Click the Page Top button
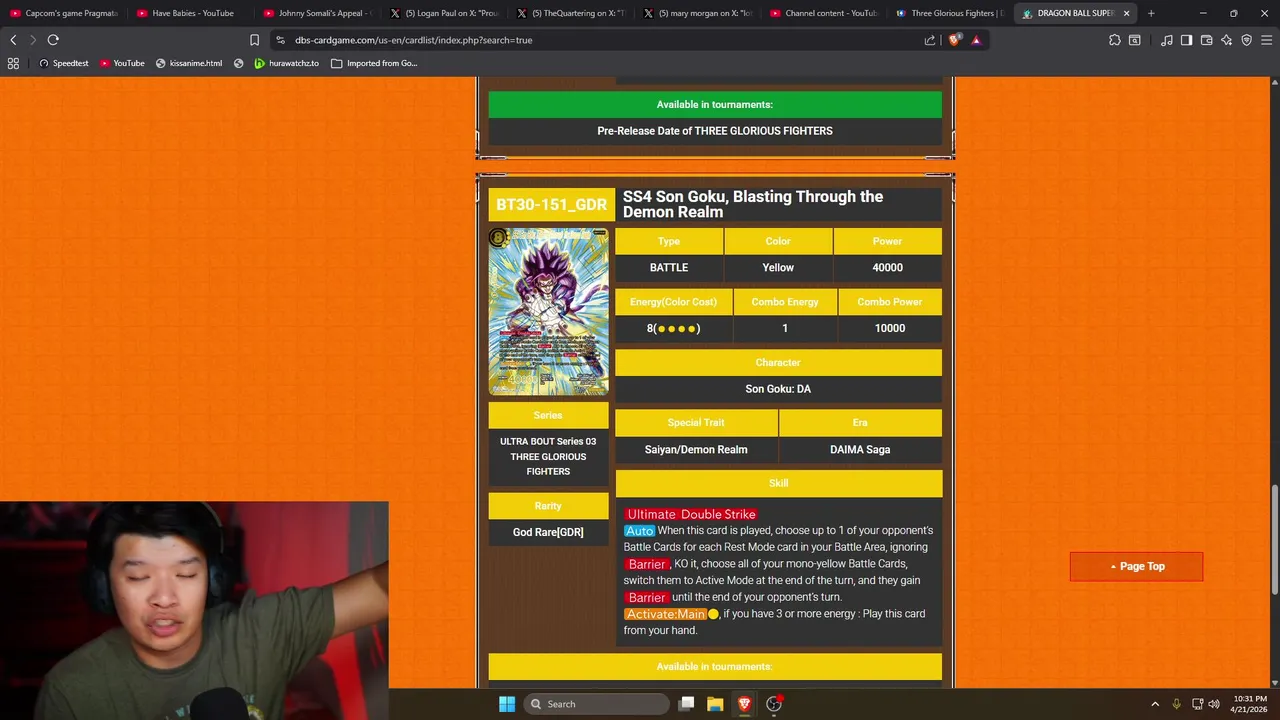The image size is (1280, 720). (x=1136, y=566)
